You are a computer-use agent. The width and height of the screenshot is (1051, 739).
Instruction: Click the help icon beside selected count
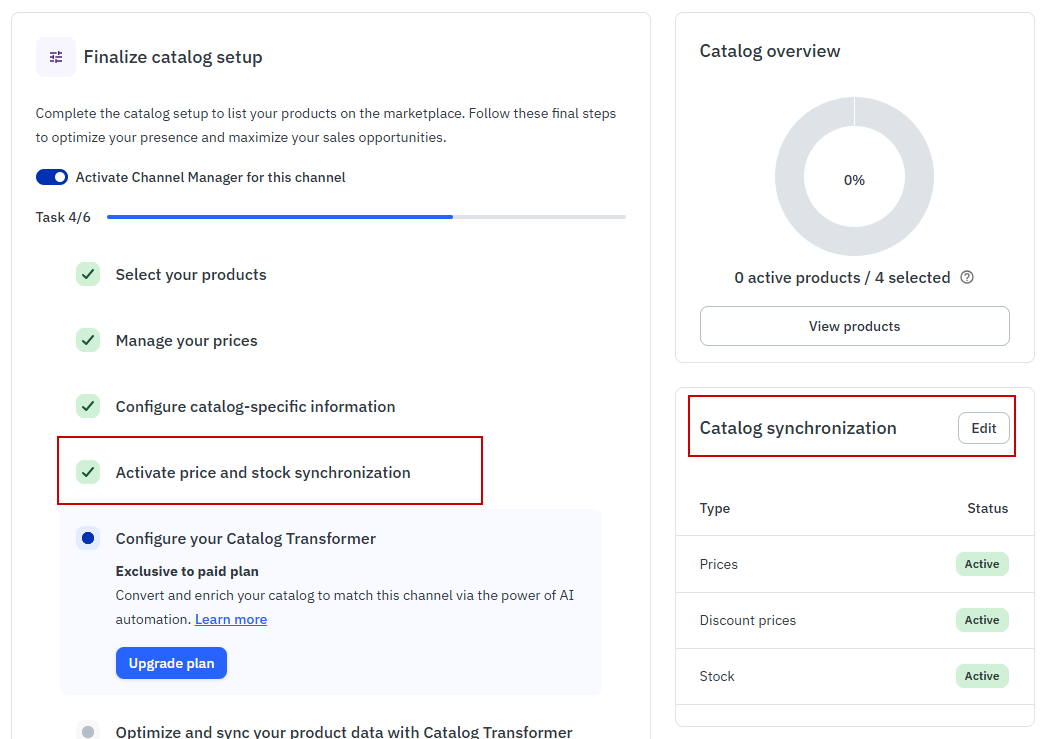point(967,278)
